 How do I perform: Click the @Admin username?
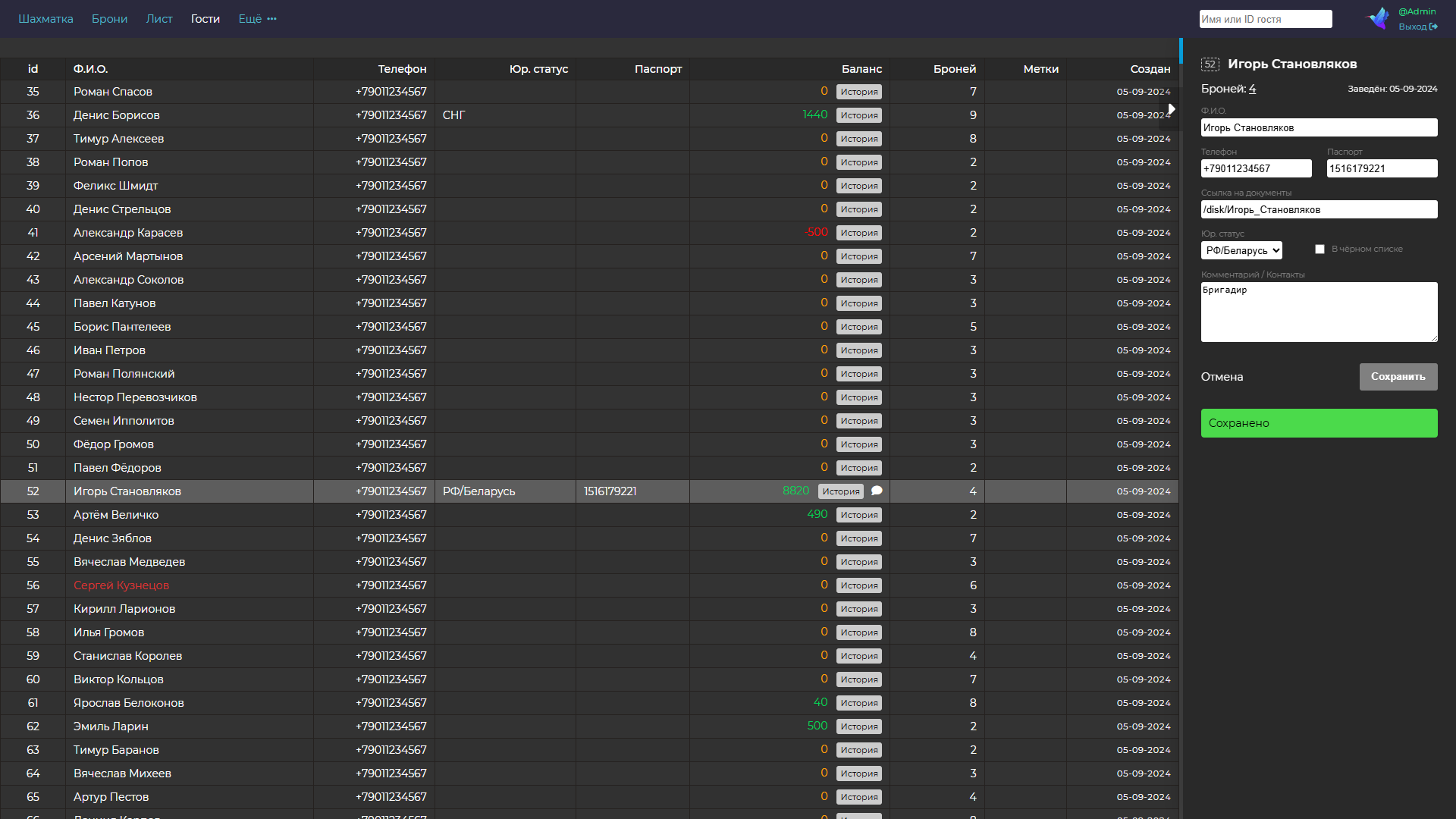tap(1417, 11)
